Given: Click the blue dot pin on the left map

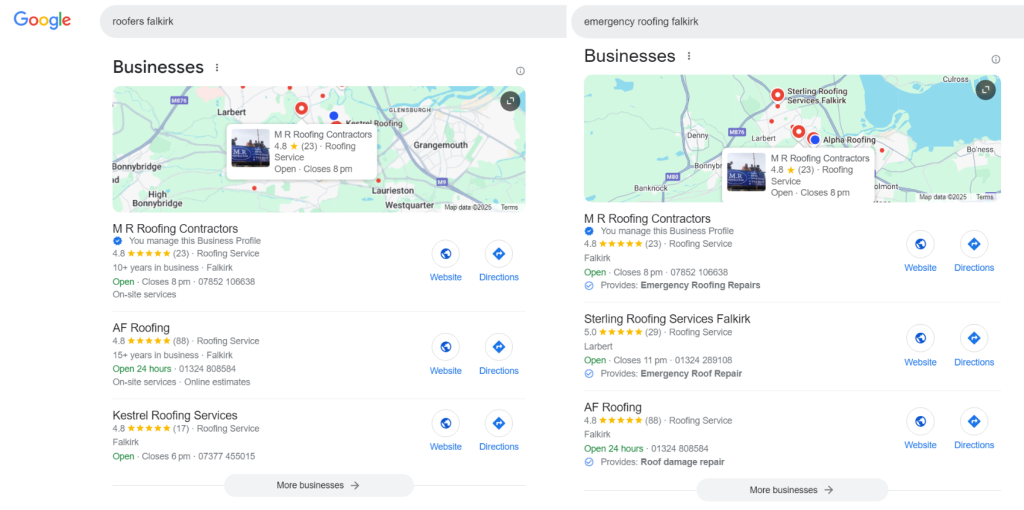Looking at the screenshot, I should coord(334,116).
